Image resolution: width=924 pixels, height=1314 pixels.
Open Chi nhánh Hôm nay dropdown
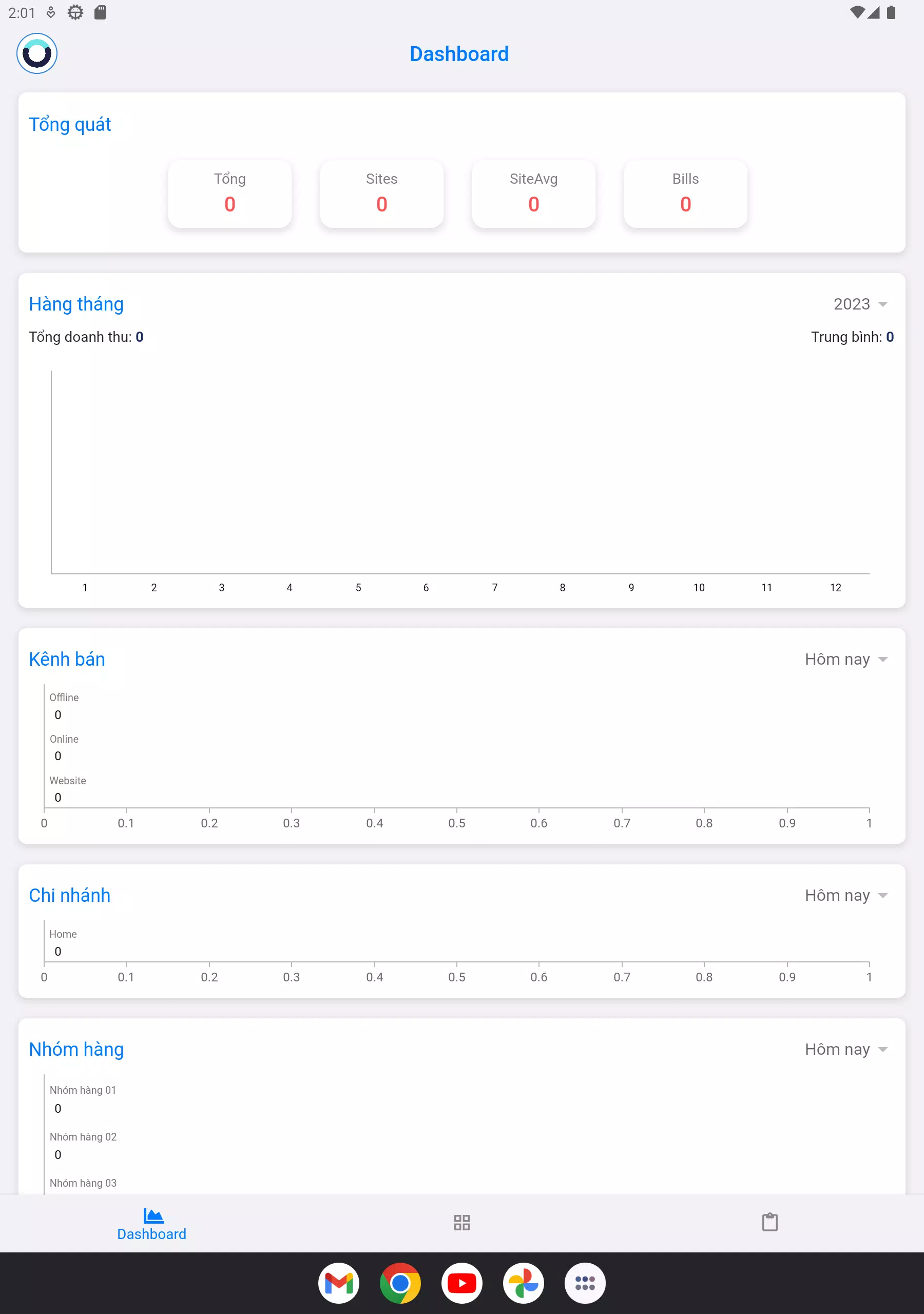(x=846, y=895)
